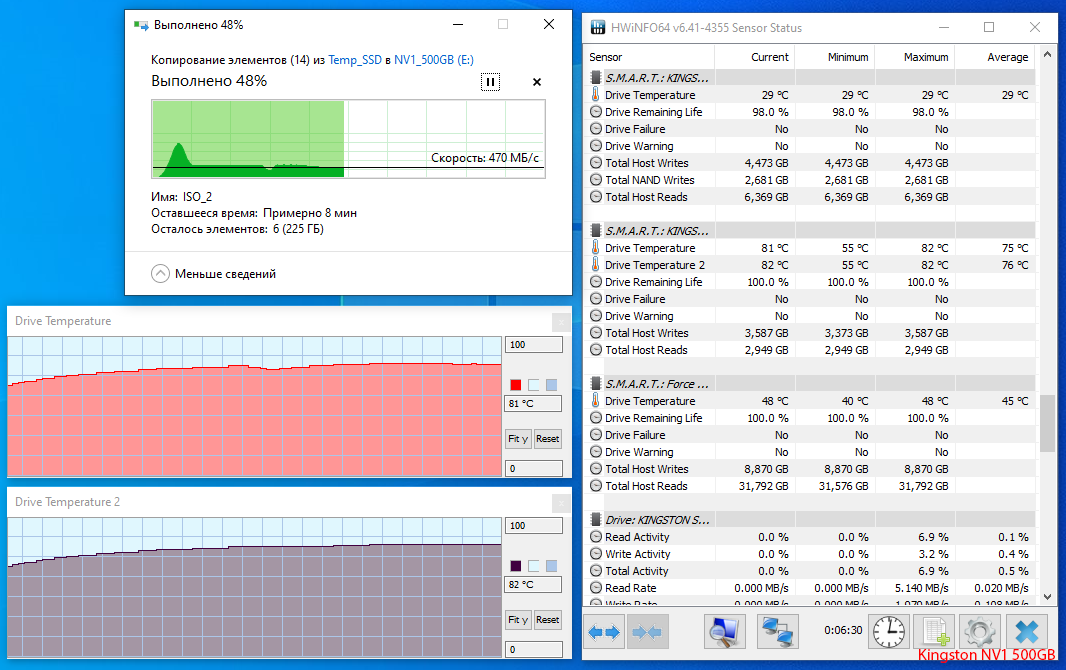Minimize the HWiNFO64 Sensor Status window
This screenshot has width=1066, height=670.
(x=944, y=27)
